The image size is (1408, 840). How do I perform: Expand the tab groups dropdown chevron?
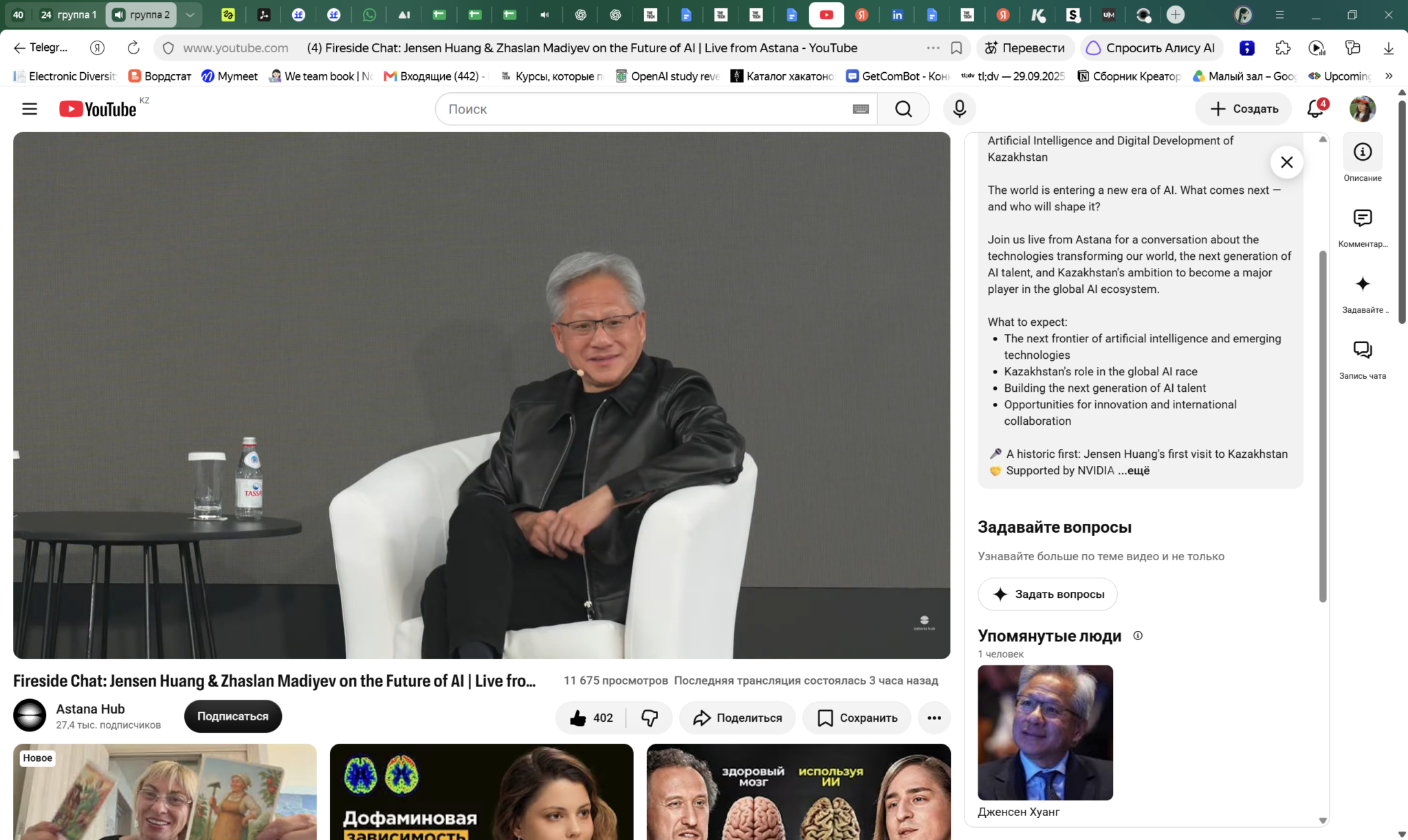pyautogui.click(x=190, y=14)
